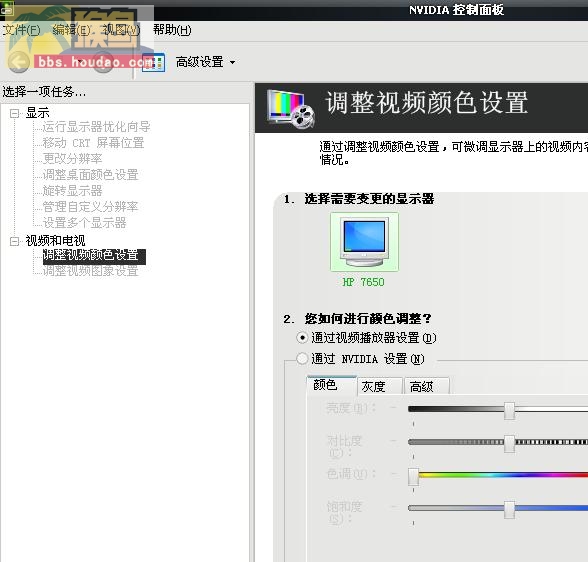Viewport: 588px width, 562px height.
Task: Open 设置多个显示器 task
Action: point(84,223)
